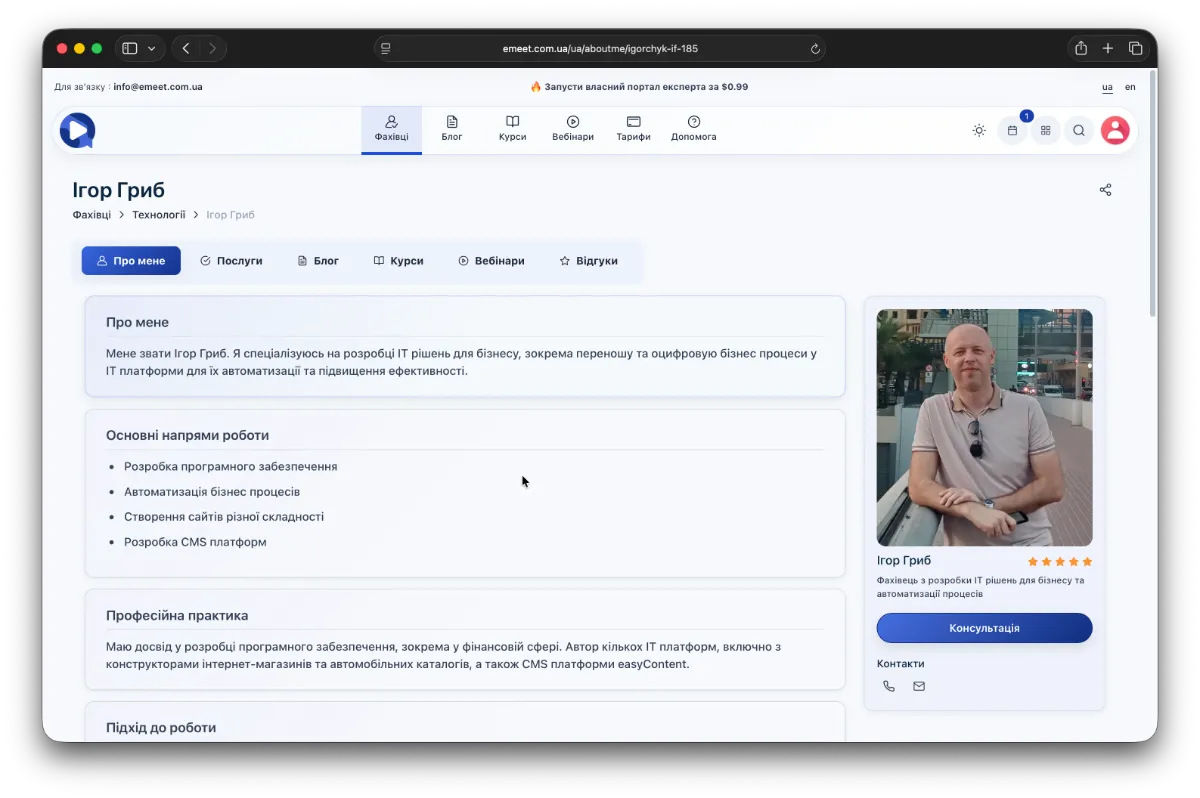
Task: Click the Safari address bar
Action: [x=600, y=48]
